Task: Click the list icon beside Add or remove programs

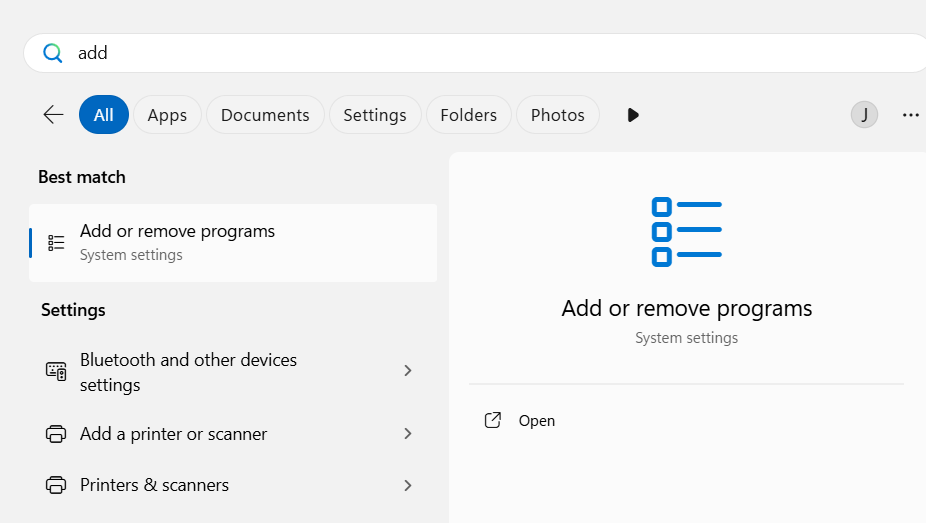Action: (x=56, y=243)
